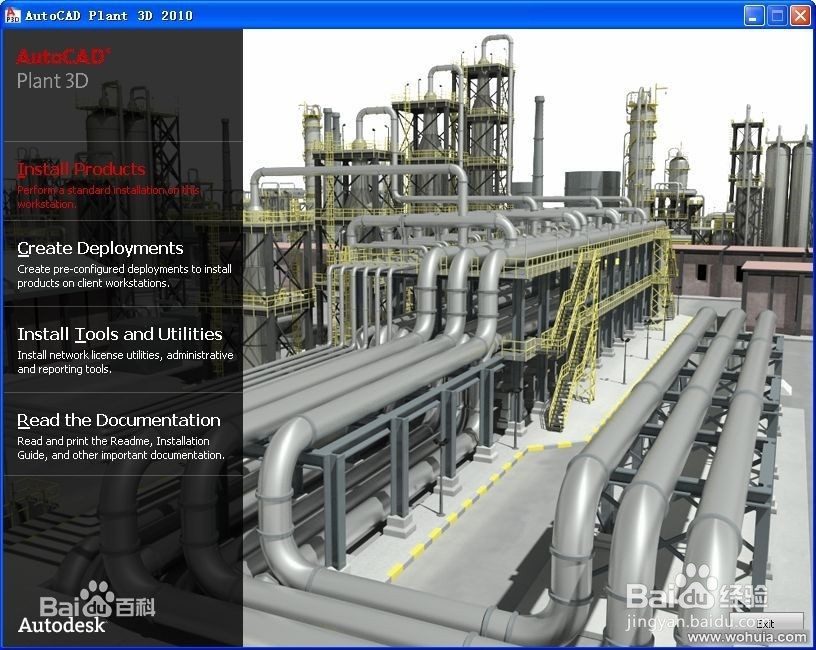Click the P3D application icon in title bar
816x650 pixels.
pos(11,15)
